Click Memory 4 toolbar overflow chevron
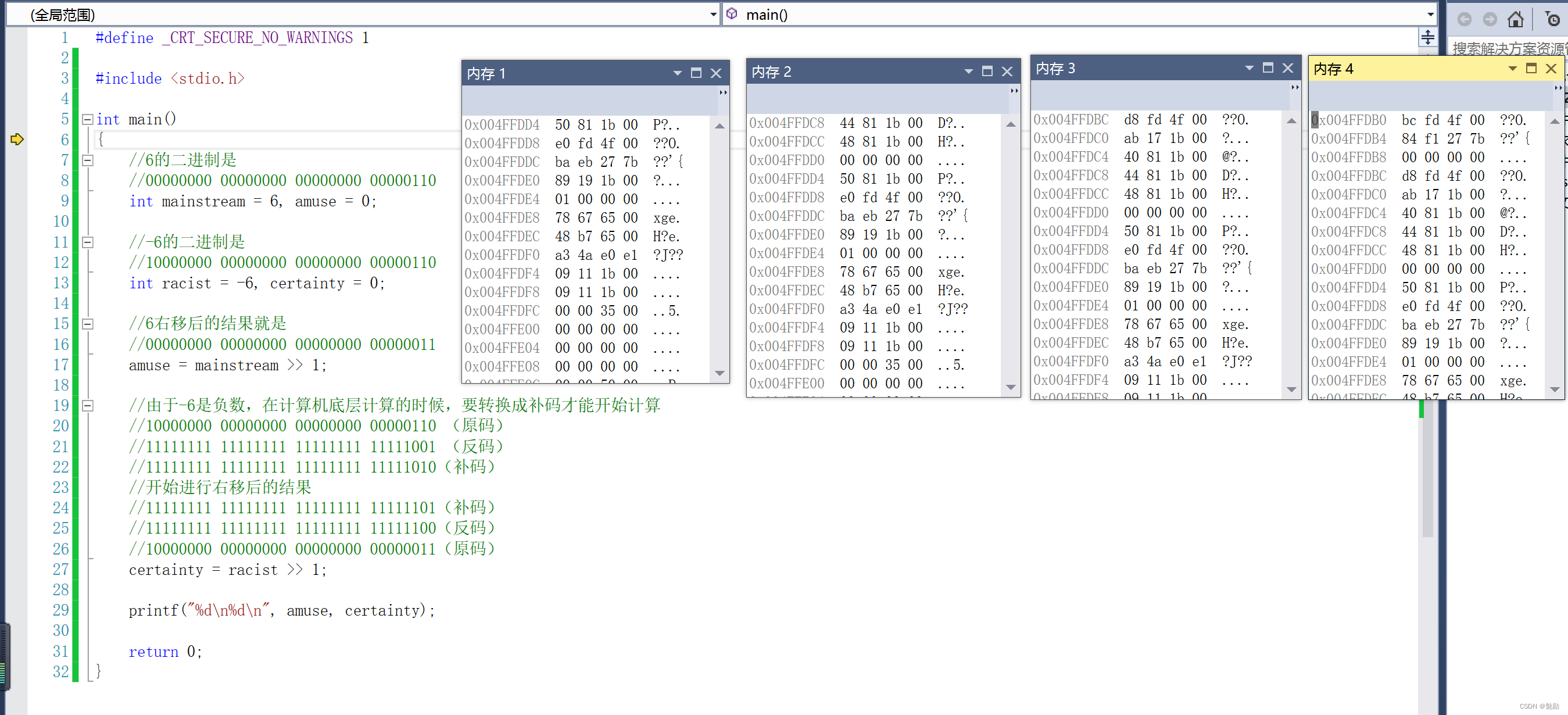This screenshot has height=715, width=1568. tap(1558, 88)
